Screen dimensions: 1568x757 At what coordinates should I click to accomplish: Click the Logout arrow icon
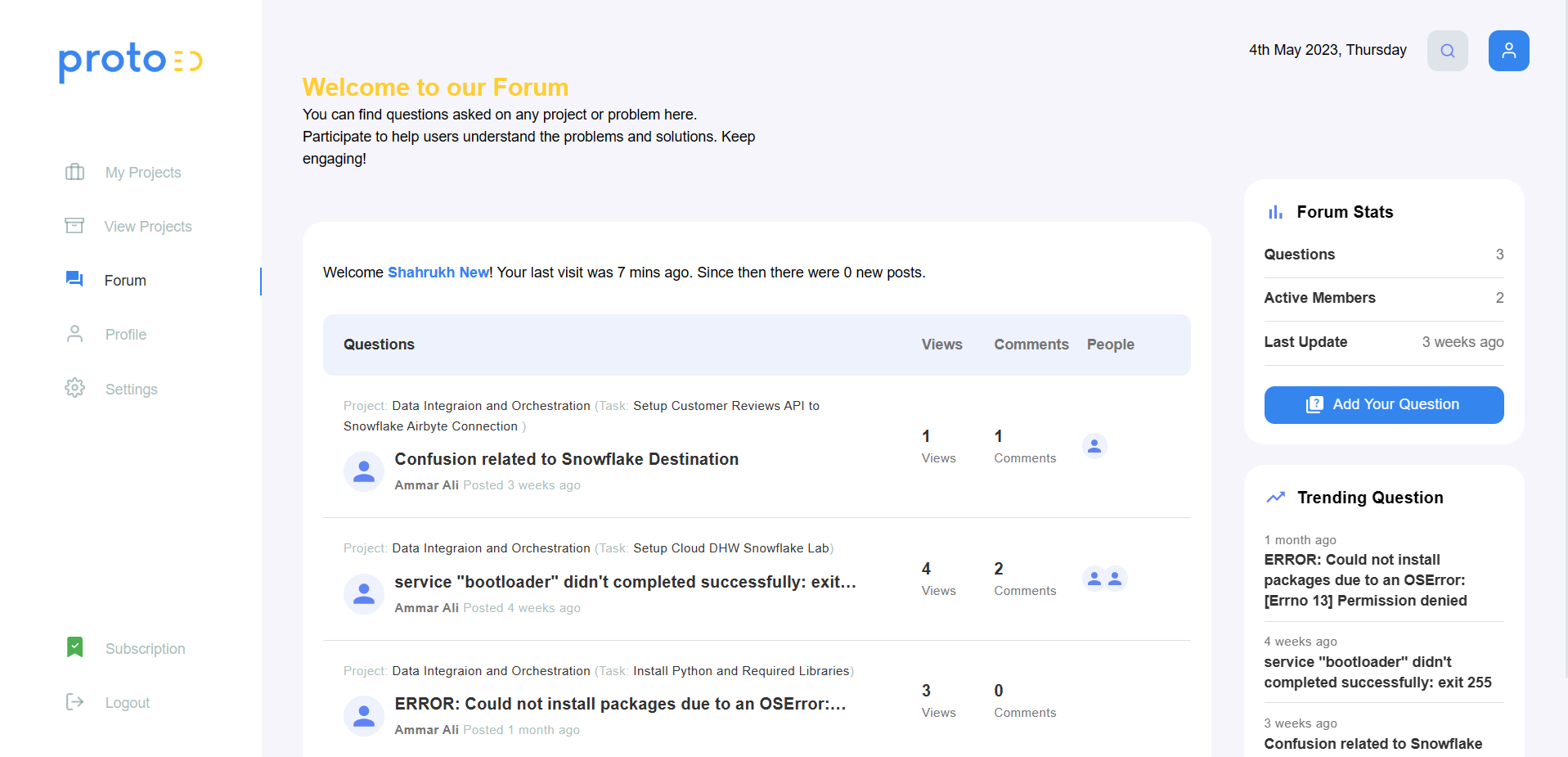coord(74,701)
